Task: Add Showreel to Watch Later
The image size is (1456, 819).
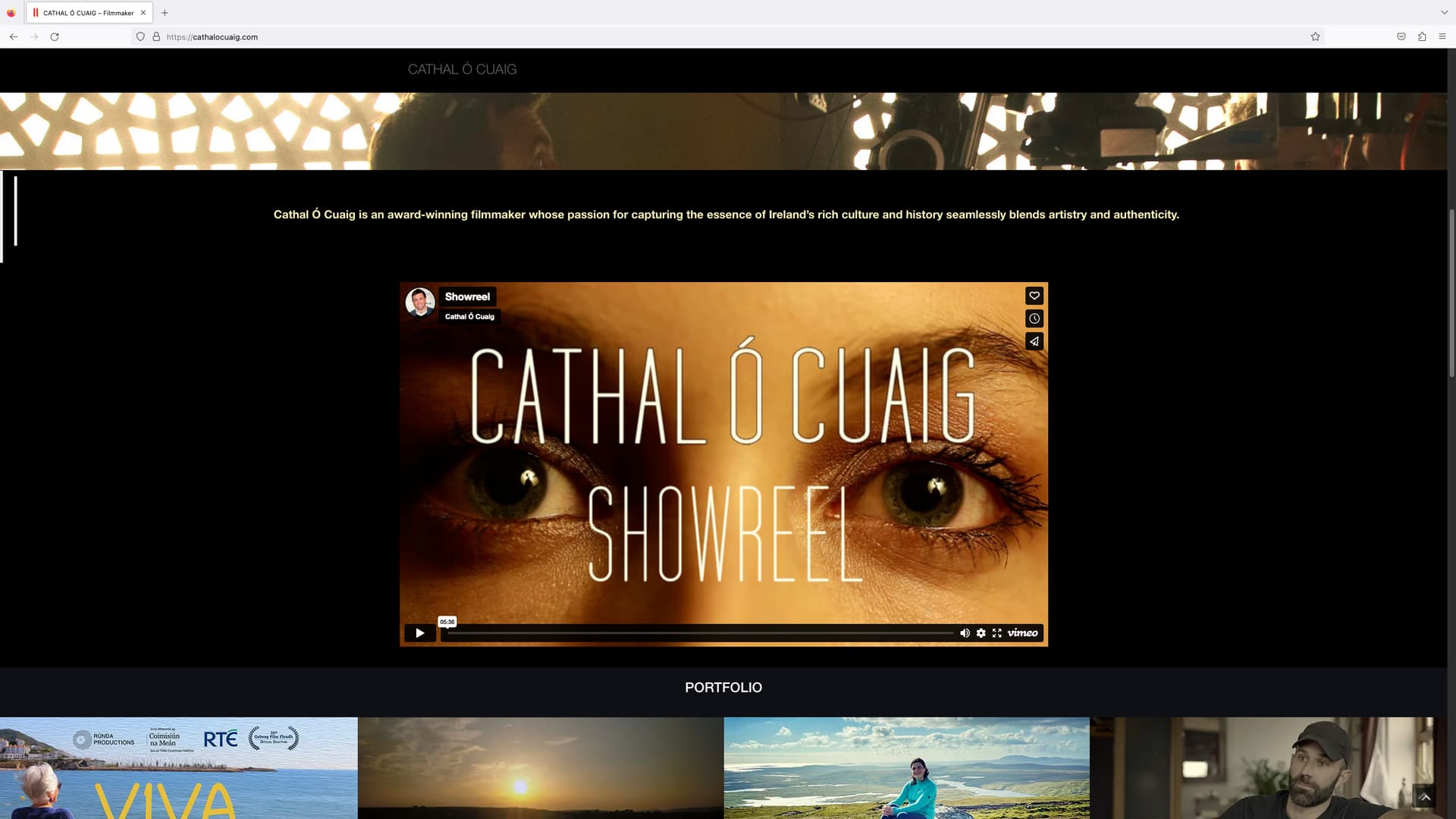Action: click(x=1034, y=318)
